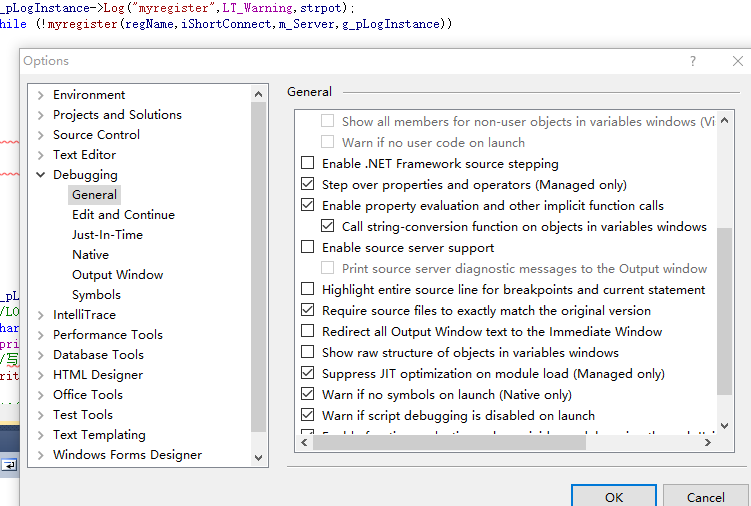Open the Symbols options page
751x506 pixels.
click(96, 295)
